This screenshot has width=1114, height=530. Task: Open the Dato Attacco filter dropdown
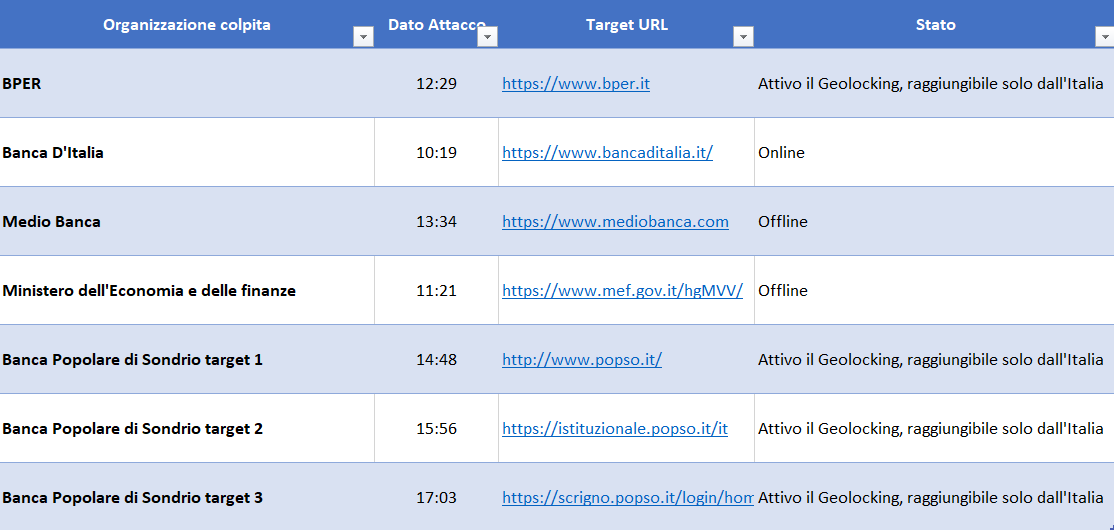click(x=487, y=37)
